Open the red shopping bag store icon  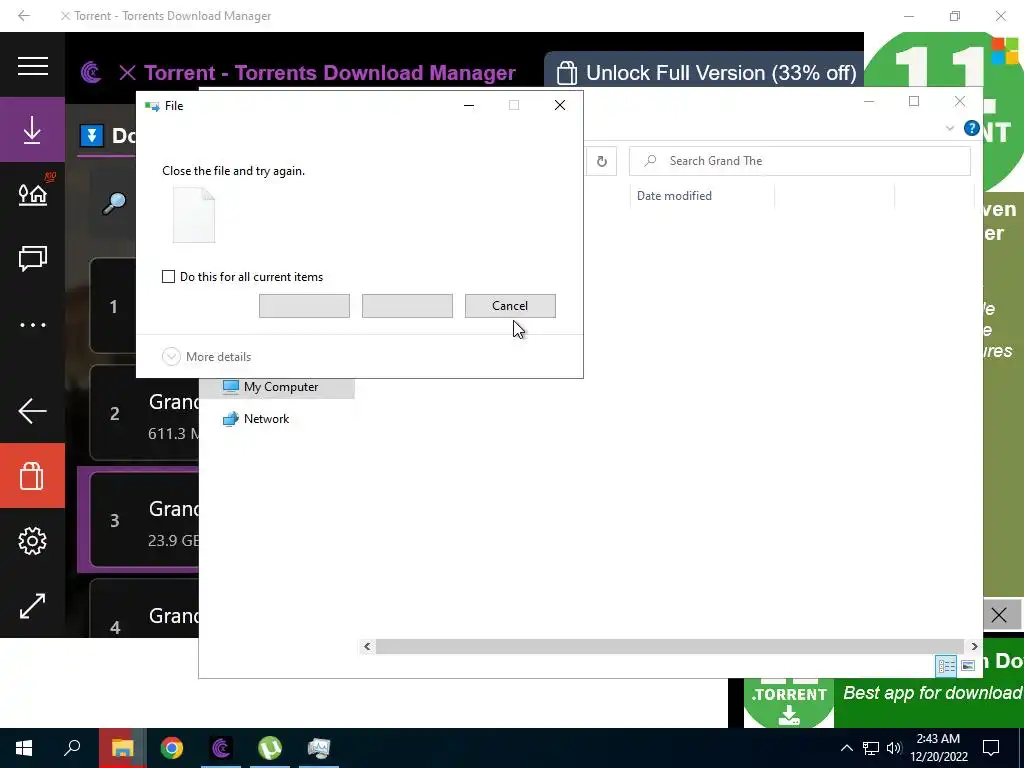[32, 475]
